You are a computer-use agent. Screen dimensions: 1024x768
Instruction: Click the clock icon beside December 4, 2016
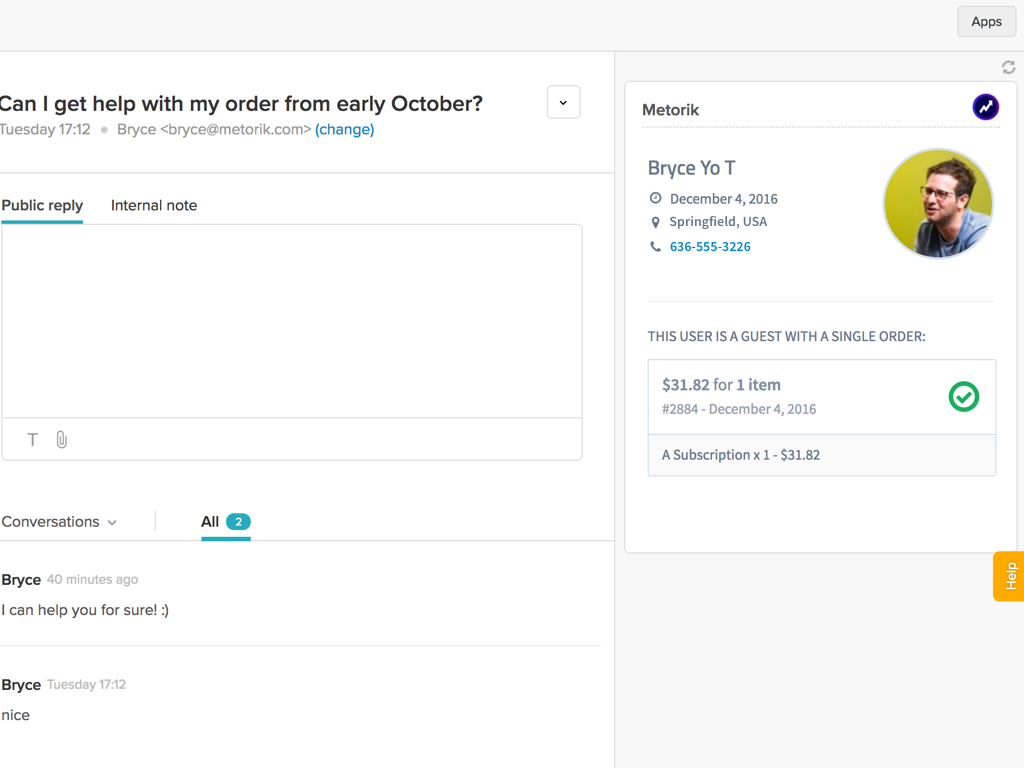(x=655, y=198)
